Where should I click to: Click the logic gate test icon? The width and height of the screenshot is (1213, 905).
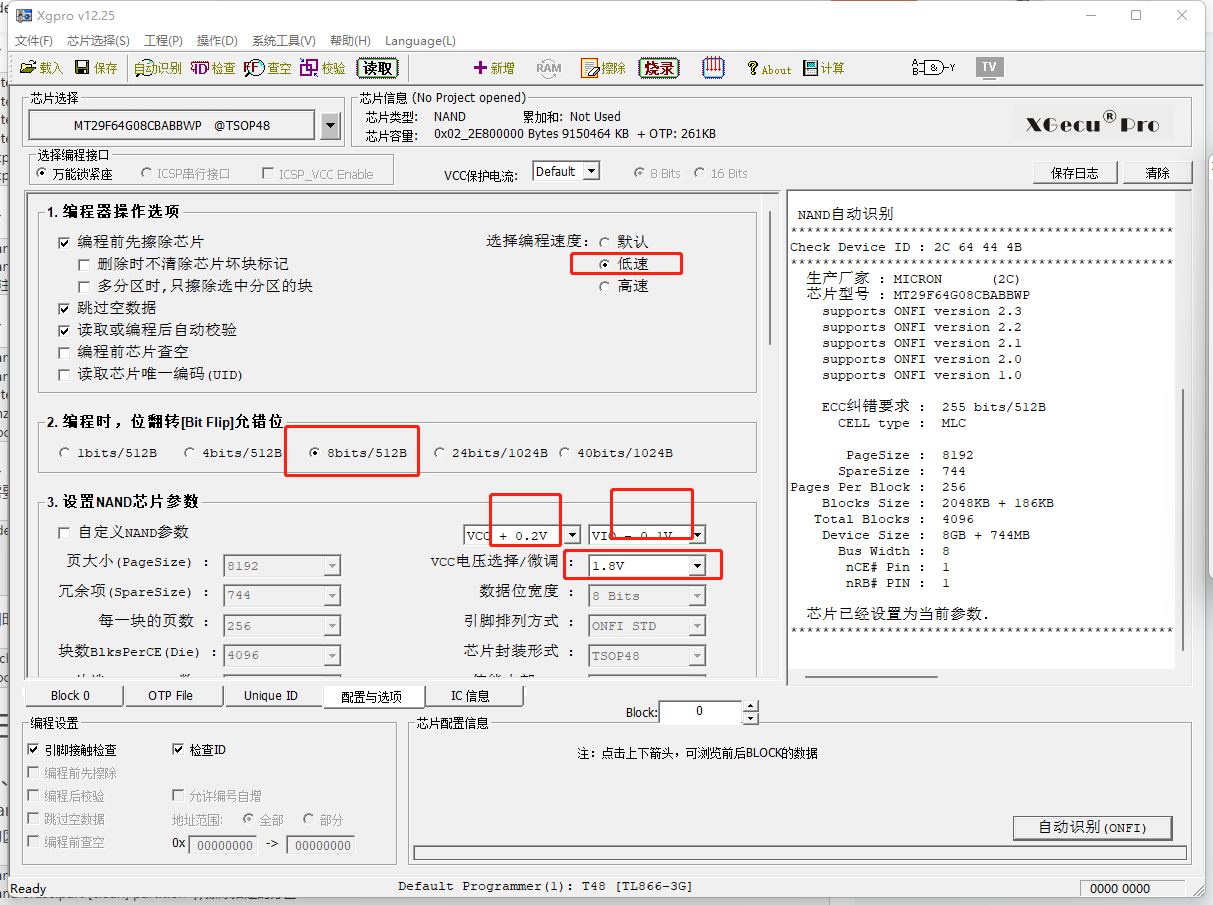[933, 68]
